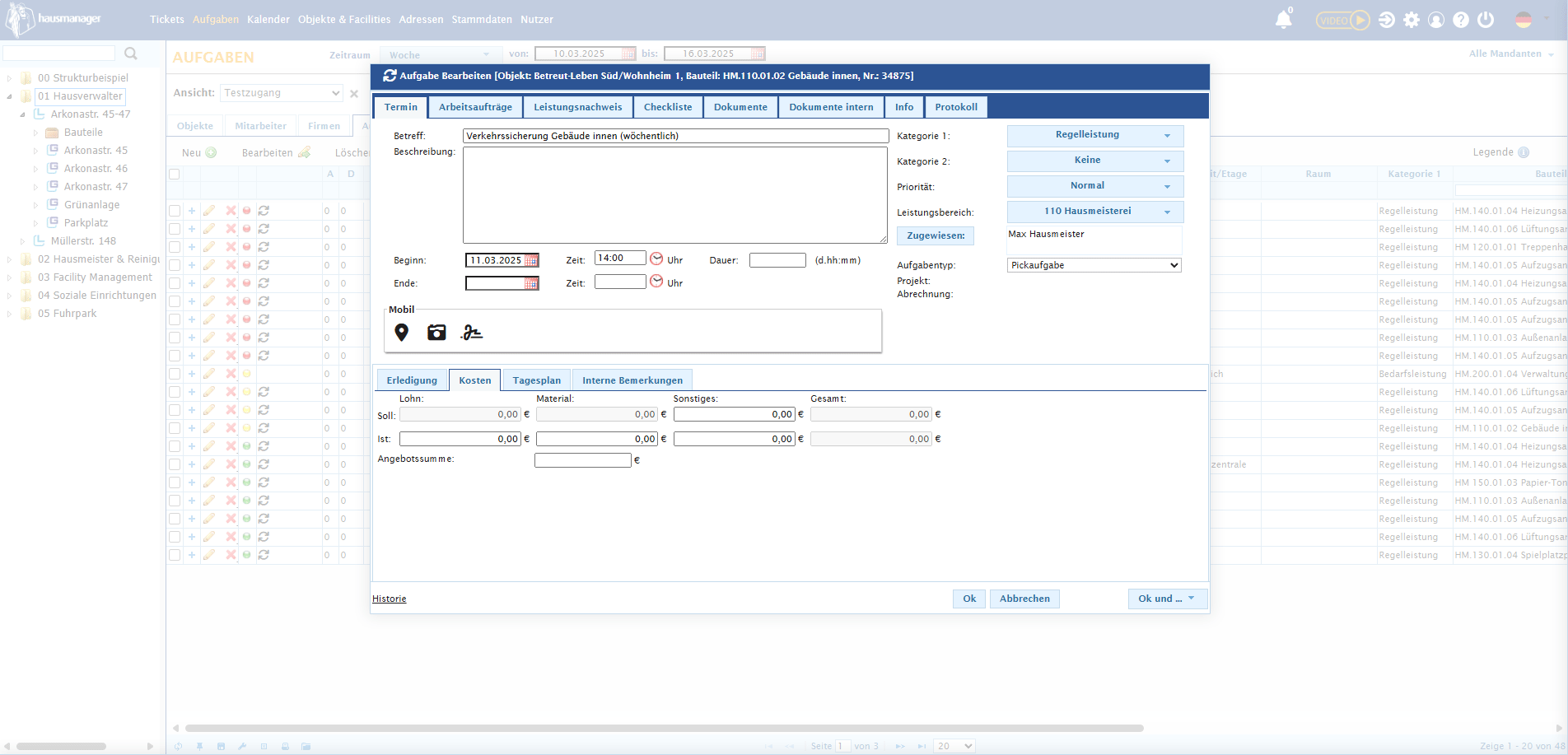Click the Zugewiesen: button
Screen dimensions: 1568x755
click(x=936, y=236)
